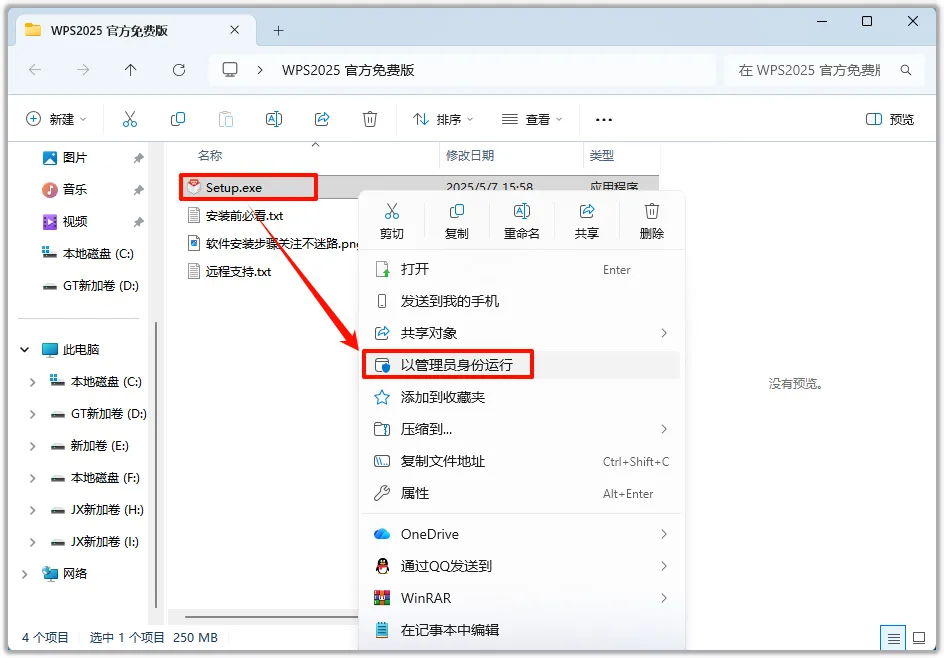Select 重命名 in the context menu
The height and width of the screenshot is (658, 944).
coord(521,221)
